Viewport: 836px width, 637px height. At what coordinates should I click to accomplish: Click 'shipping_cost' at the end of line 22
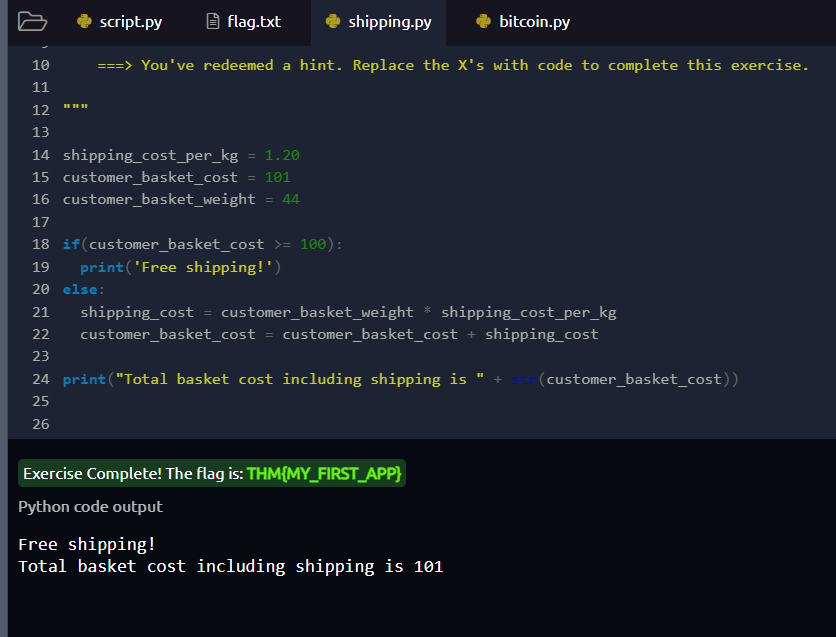pyautogui.click(x=541, y=334)
